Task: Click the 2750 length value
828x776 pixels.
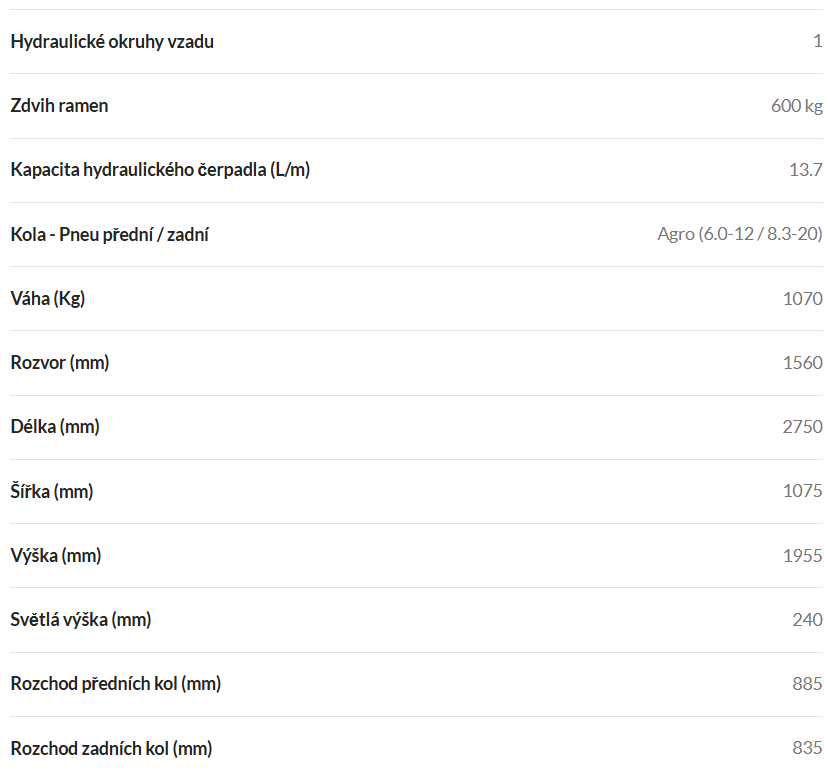Action: 802,427
